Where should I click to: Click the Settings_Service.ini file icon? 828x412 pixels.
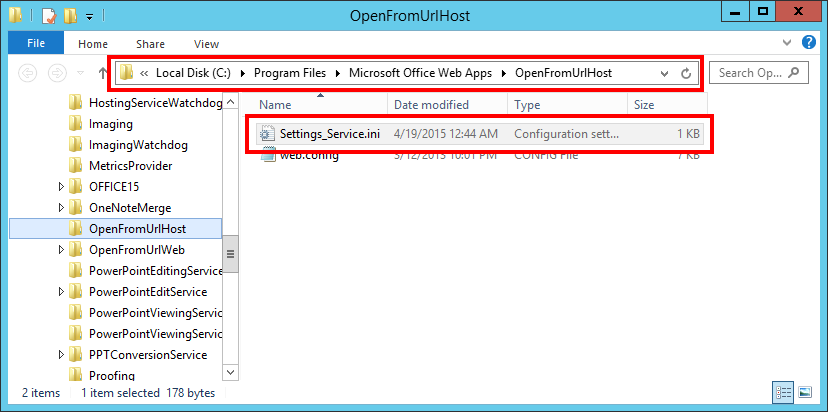pos(267,134)
